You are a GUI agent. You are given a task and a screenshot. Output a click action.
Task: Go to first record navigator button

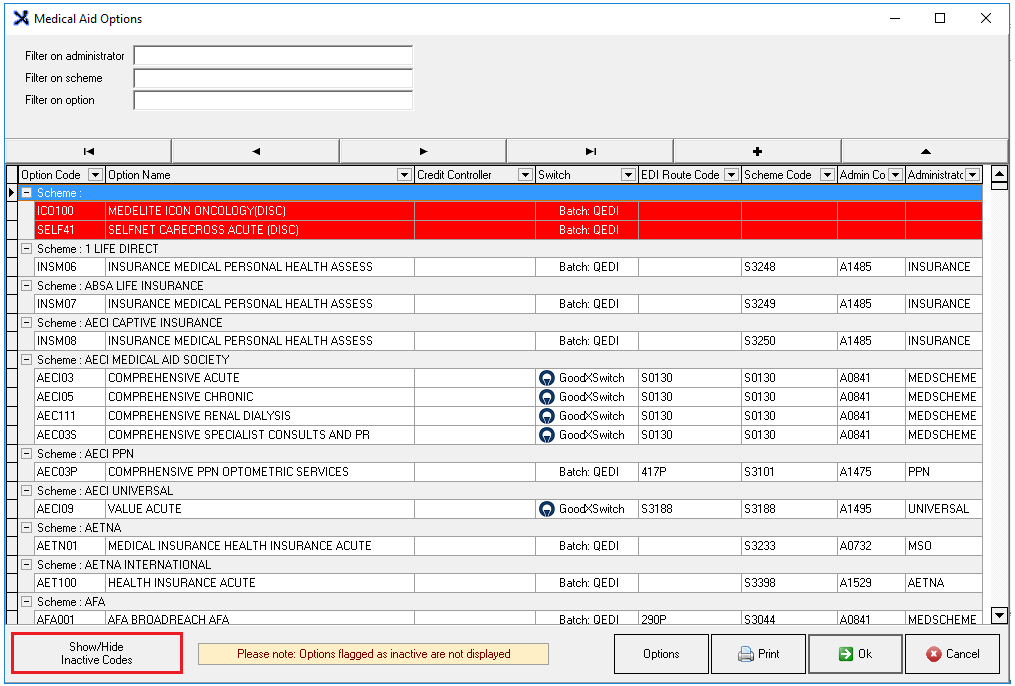[89, 151]
